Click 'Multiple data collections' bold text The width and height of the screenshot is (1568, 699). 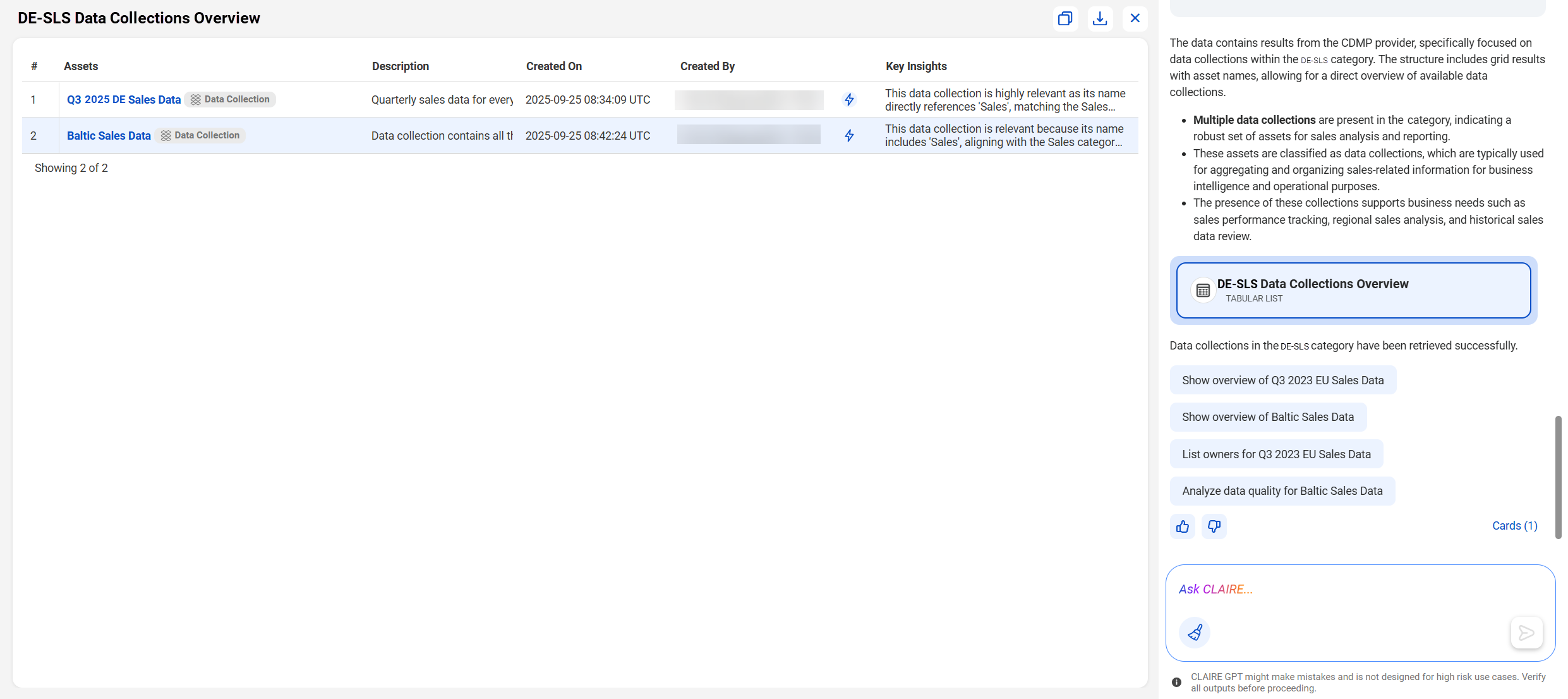[1254, 120]
